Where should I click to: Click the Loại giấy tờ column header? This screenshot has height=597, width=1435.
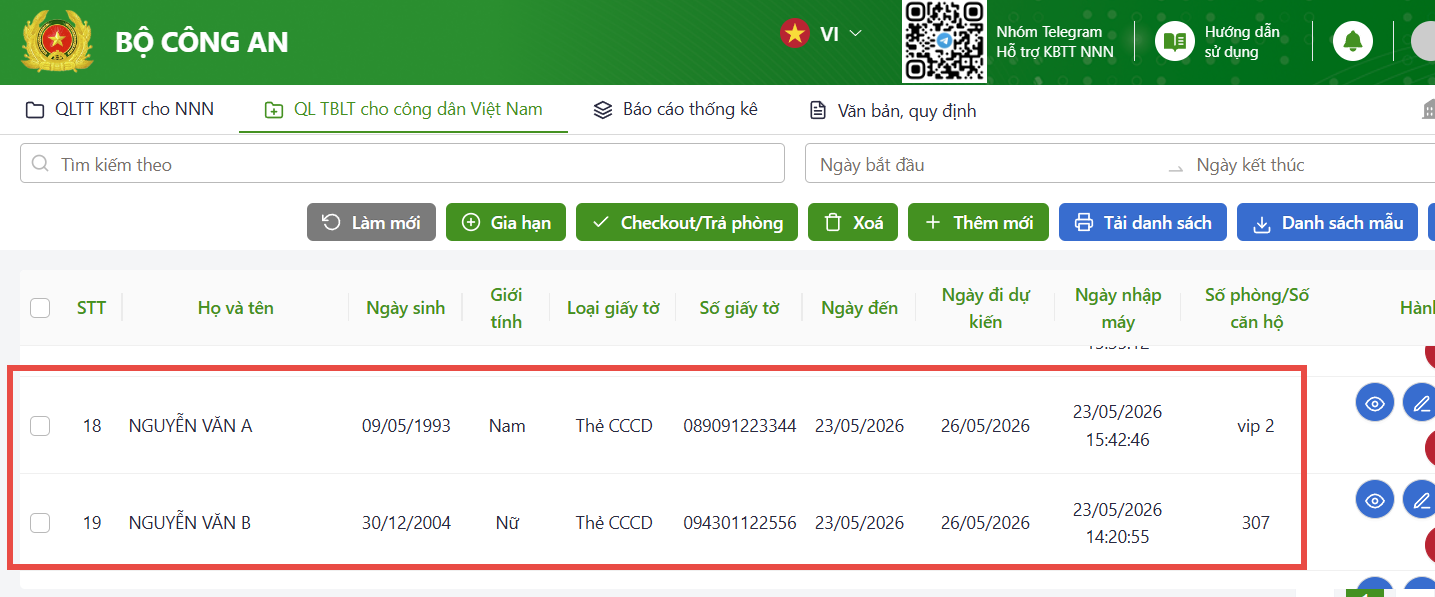coord(613,308)
